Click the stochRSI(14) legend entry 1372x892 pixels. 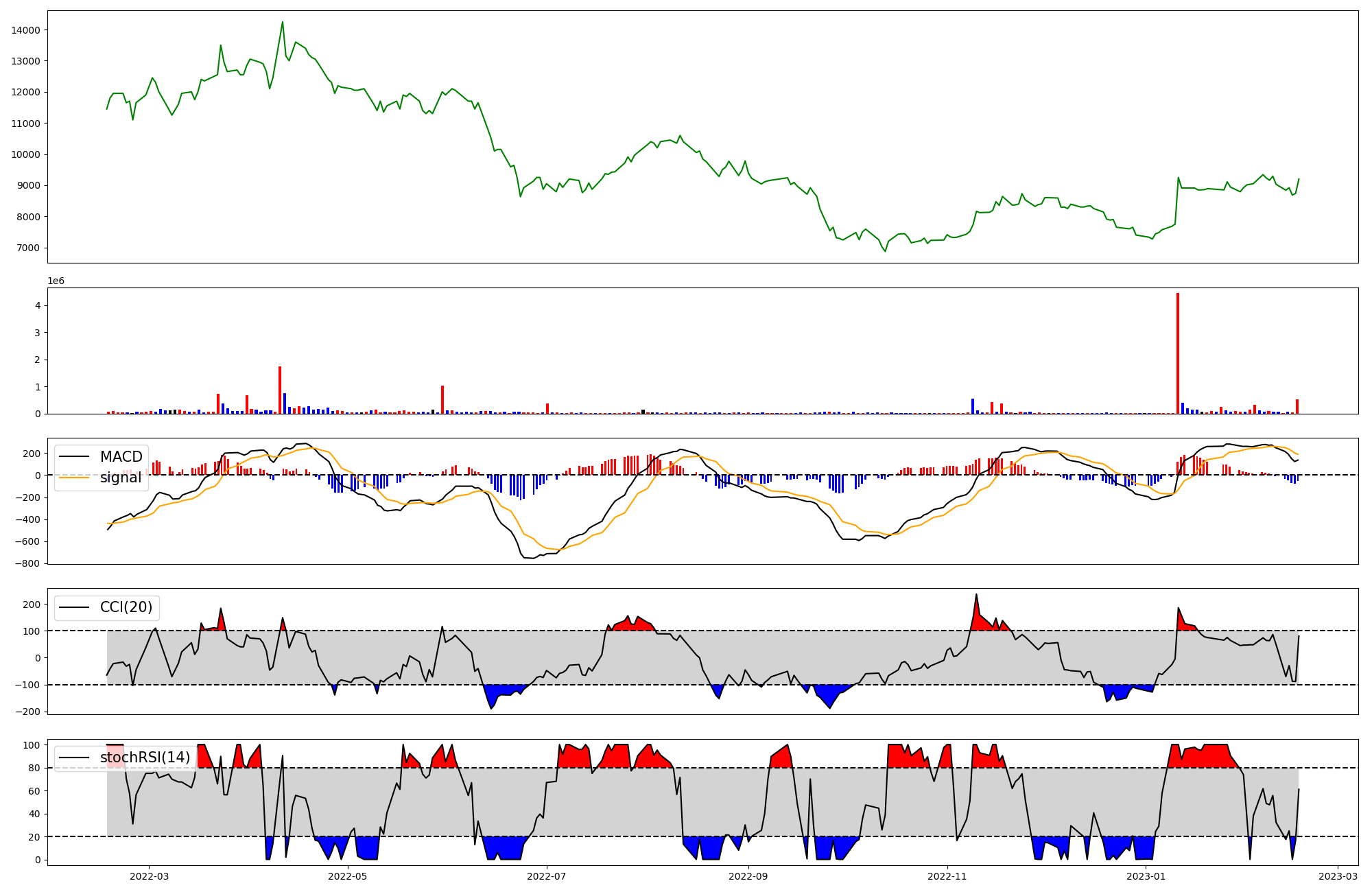[x=145, y=758]
